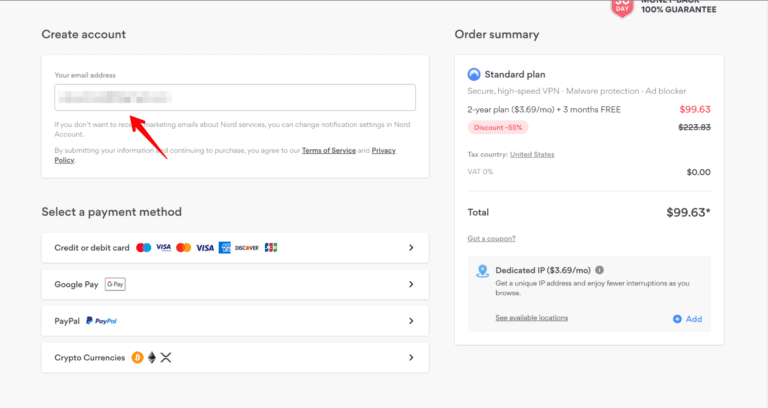The height and width of the screenshot is (408, 768).
Task: Click the Bitcoin icon in Crypto Currencies
Action: point(137,357)
